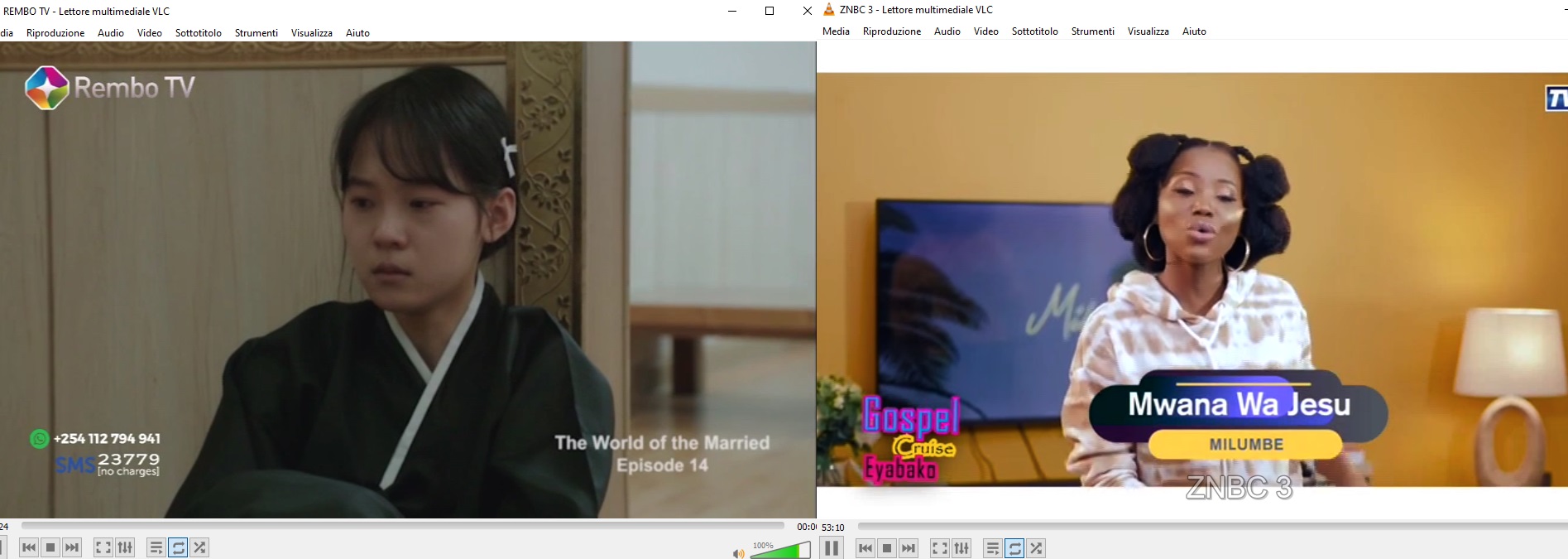Click elapsed time 53:10 in ZNBC 3

point(833,528)
